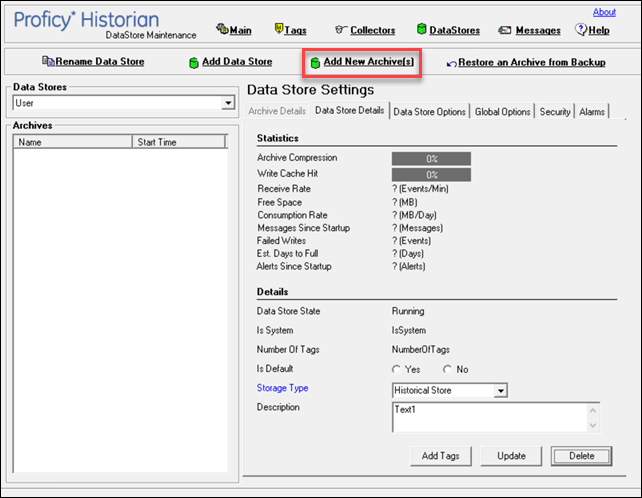Switch to the Alarms tab
This screenshot has height=498, width=642.
click(x=592, y=112)
